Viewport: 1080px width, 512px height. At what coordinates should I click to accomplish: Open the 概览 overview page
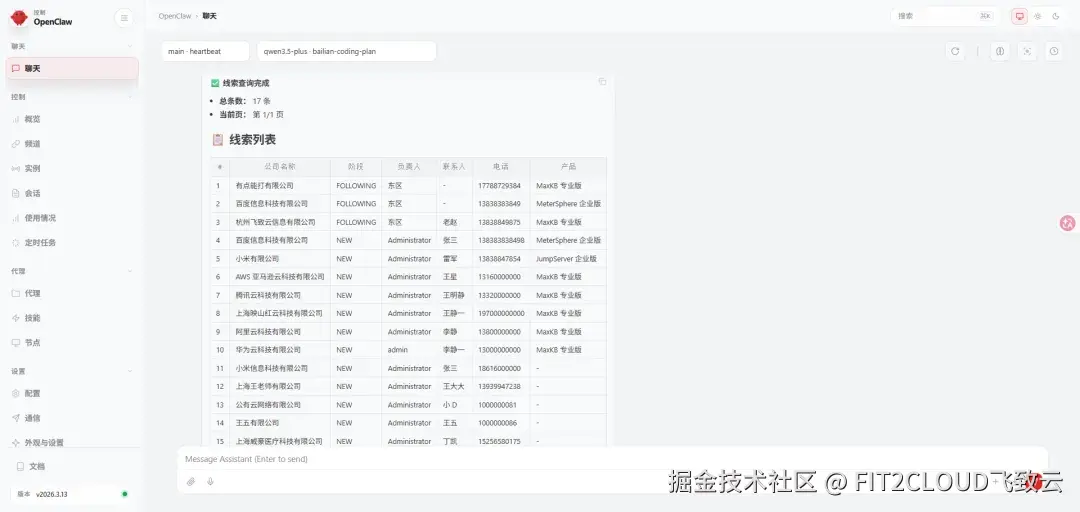pyautogui.click(x=72, y=119)
